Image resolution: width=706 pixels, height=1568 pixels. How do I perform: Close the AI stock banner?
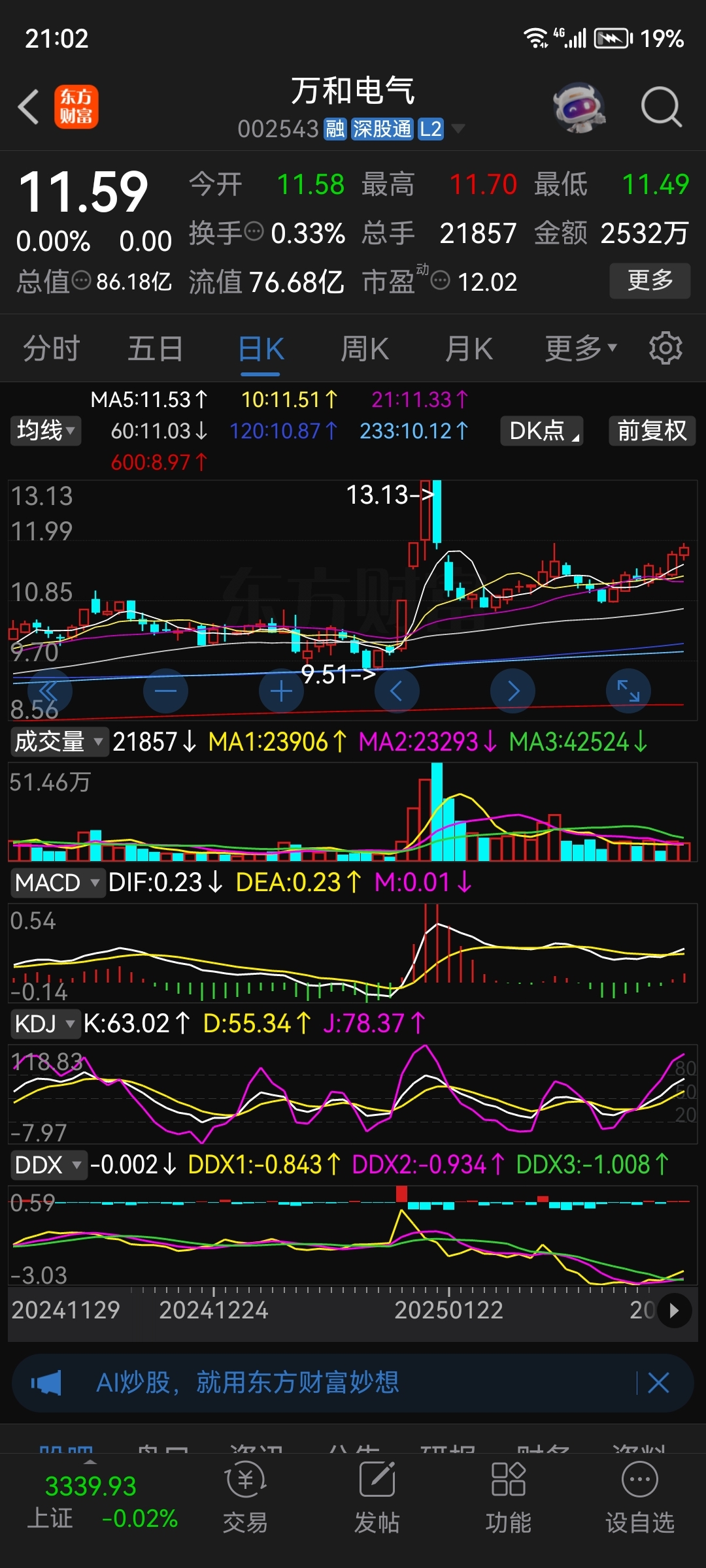(x=658, y=1383)
